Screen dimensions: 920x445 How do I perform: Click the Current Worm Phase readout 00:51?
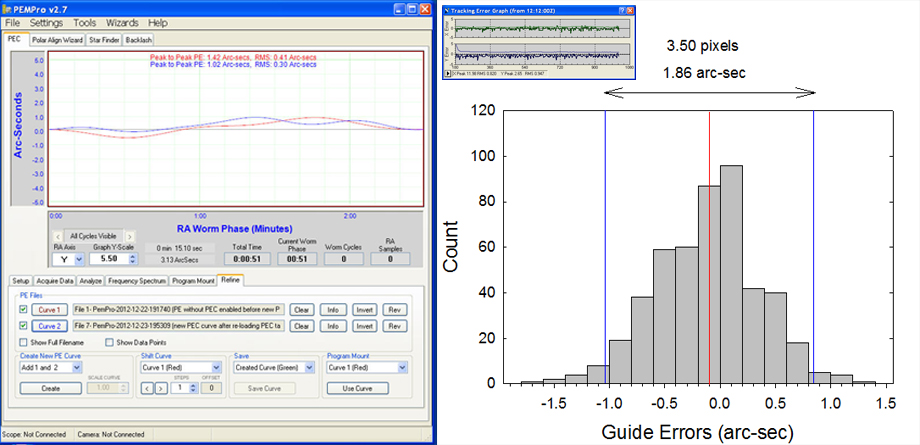tap(297, 258)
